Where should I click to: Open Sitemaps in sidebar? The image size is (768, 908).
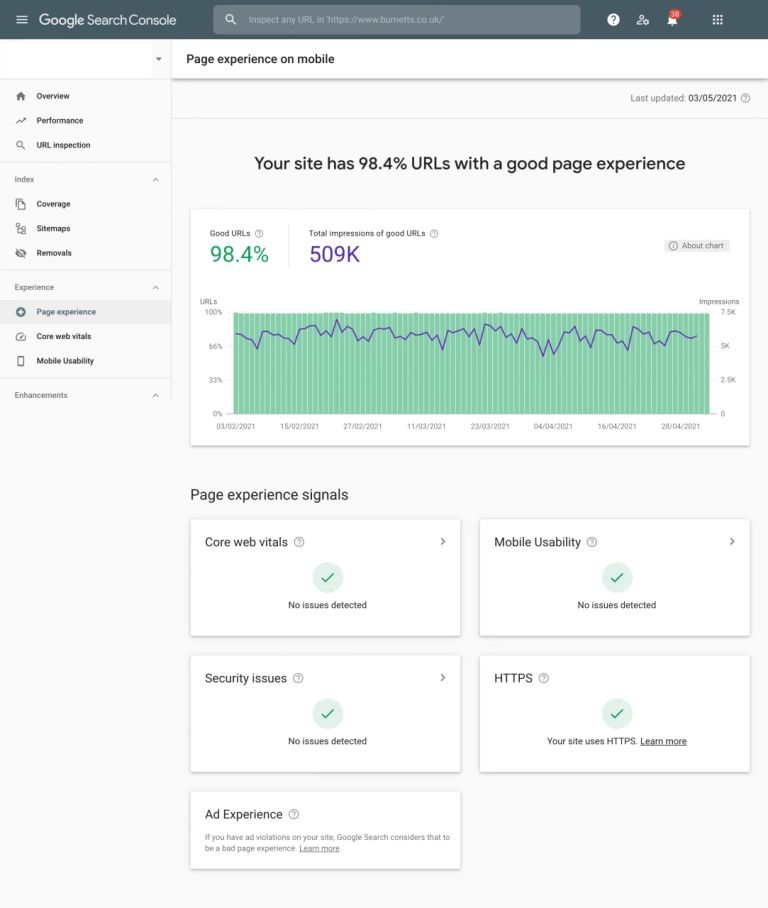(x=86, y=228)
